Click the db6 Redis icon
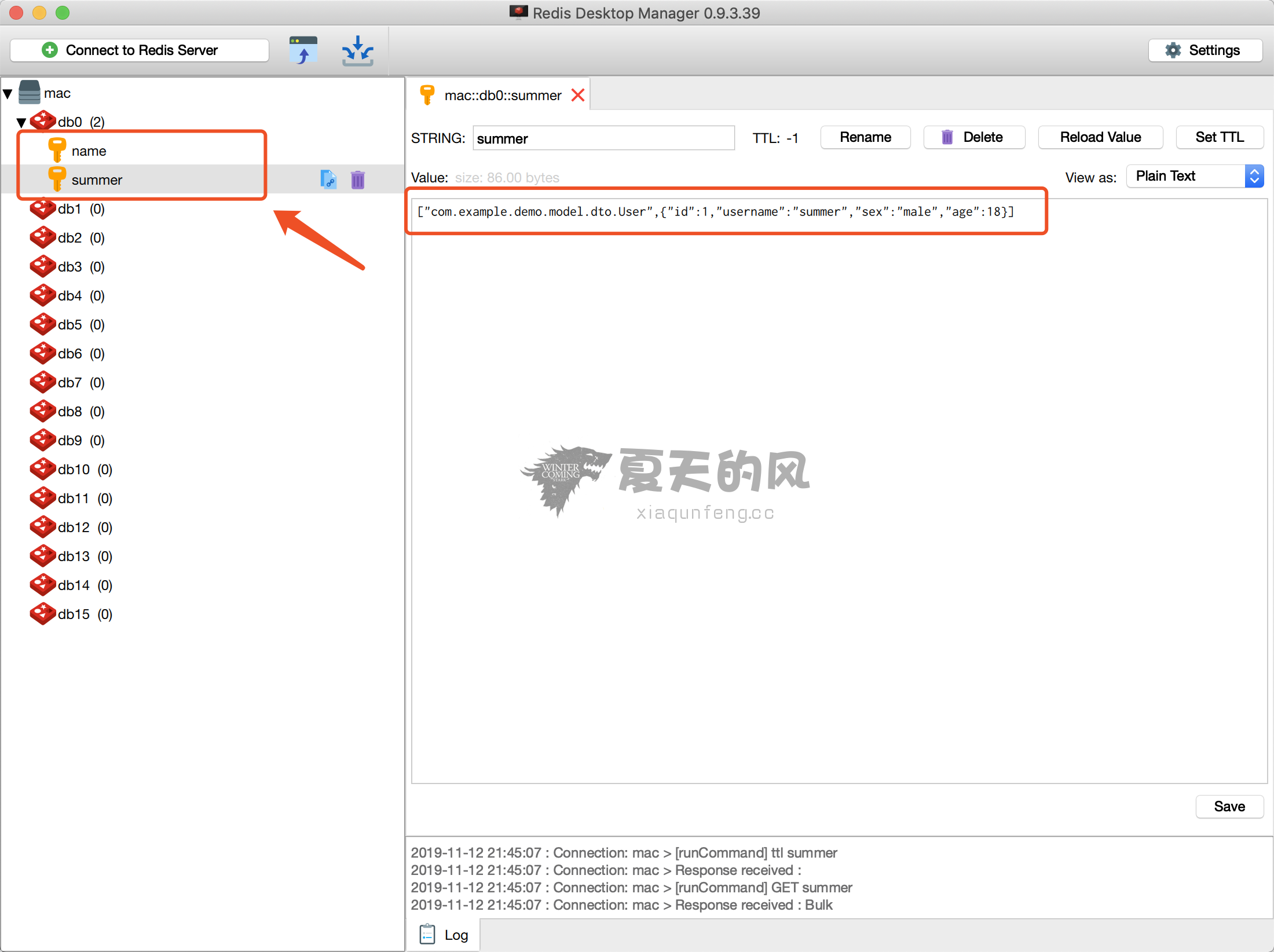1274x952 pixels. click(x=43, y=353)
